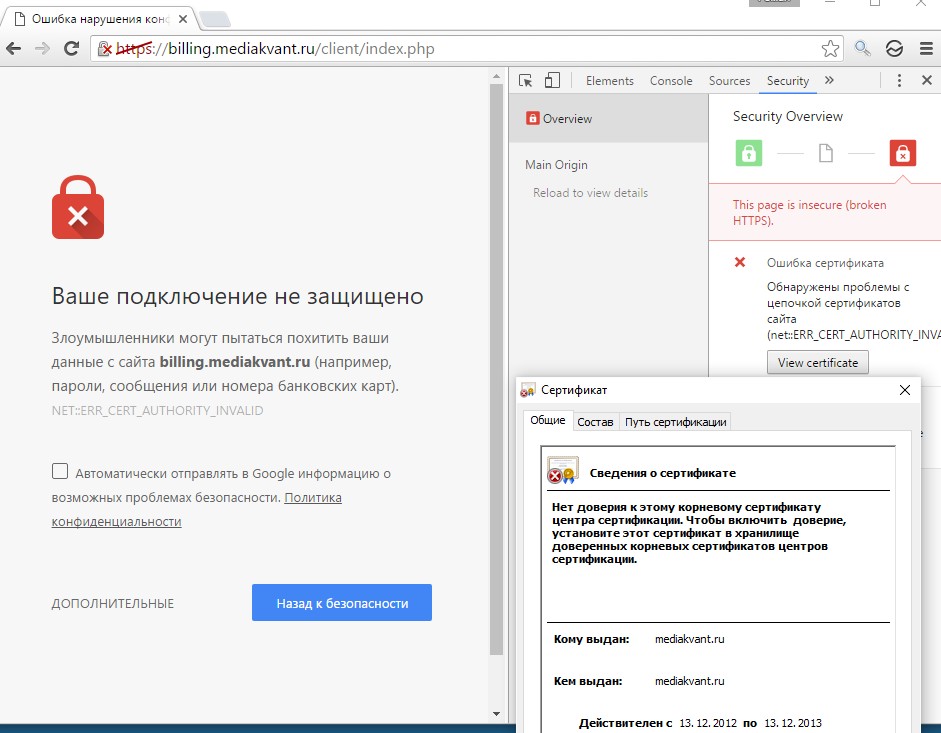Screen dimensions: 941x733
Task: Select the Путь сертификации tab
Action: point(675,422)
